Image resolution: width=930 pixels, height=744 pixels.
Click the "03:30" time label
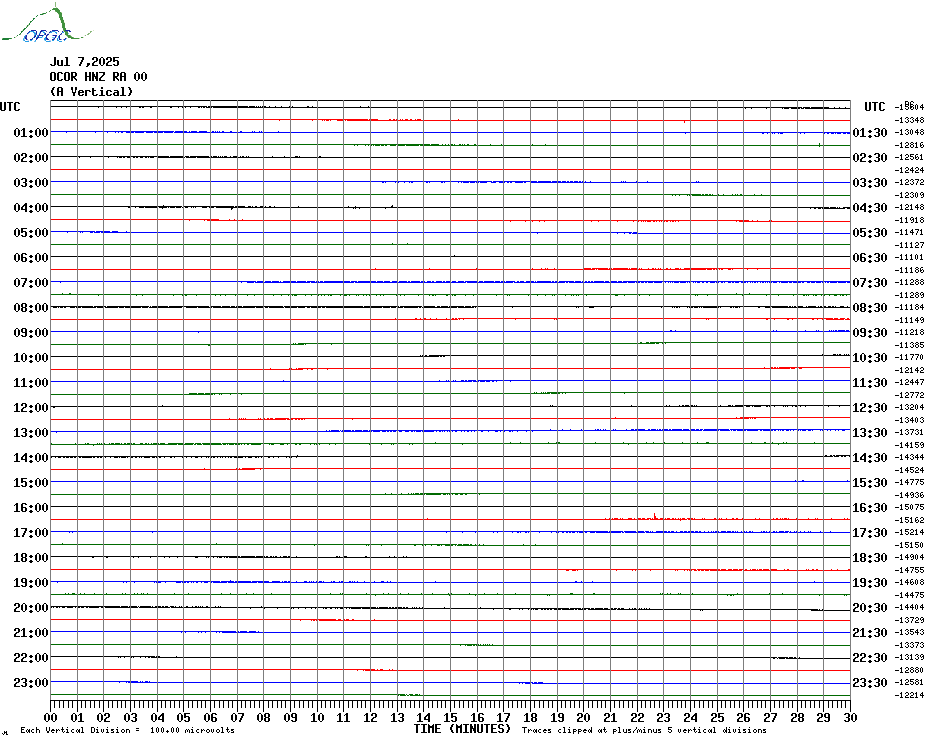click(870, 183)
